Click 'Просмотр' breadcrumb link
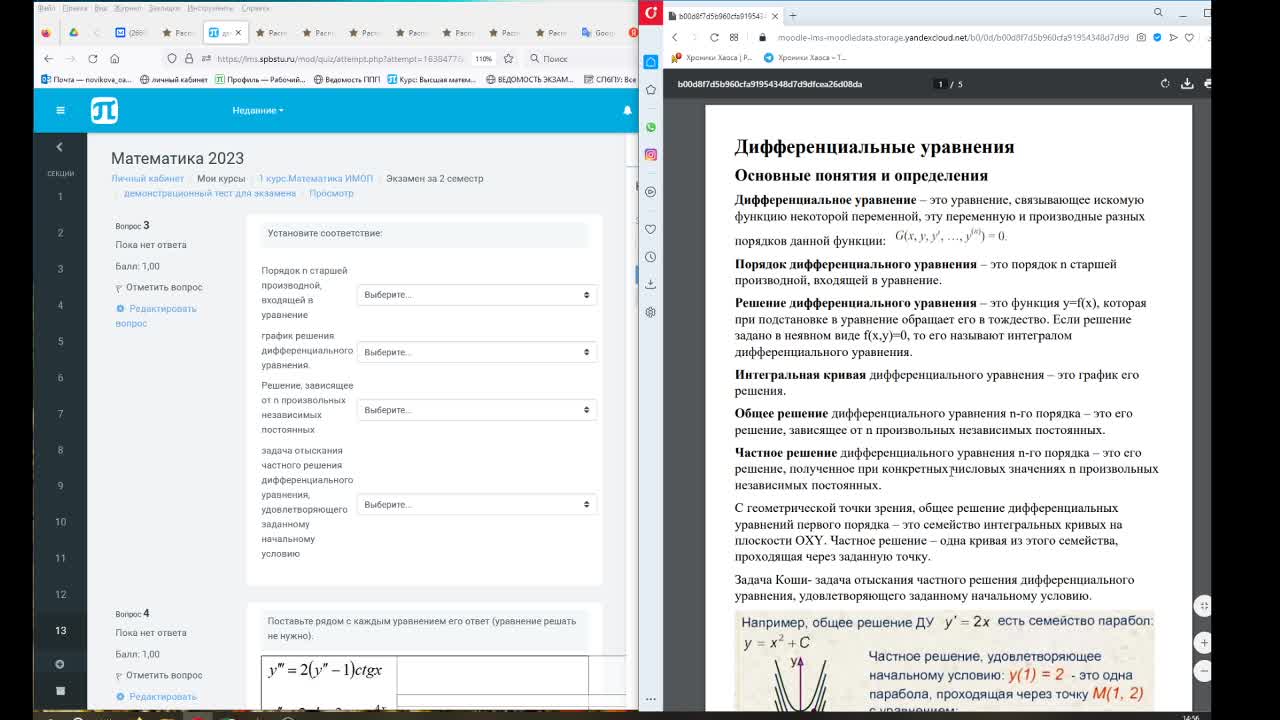 [x=331, y=193]
